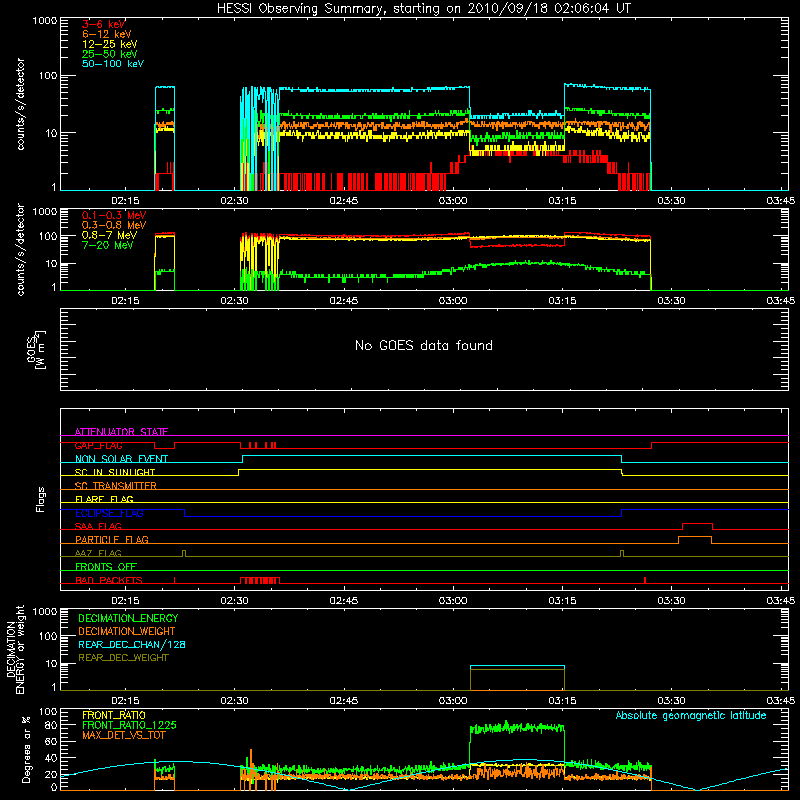The height and width of the screenshot is (800, 800).
Task: Pick the FRONTS_OFF flag label
Action: [x=106, y=566]
